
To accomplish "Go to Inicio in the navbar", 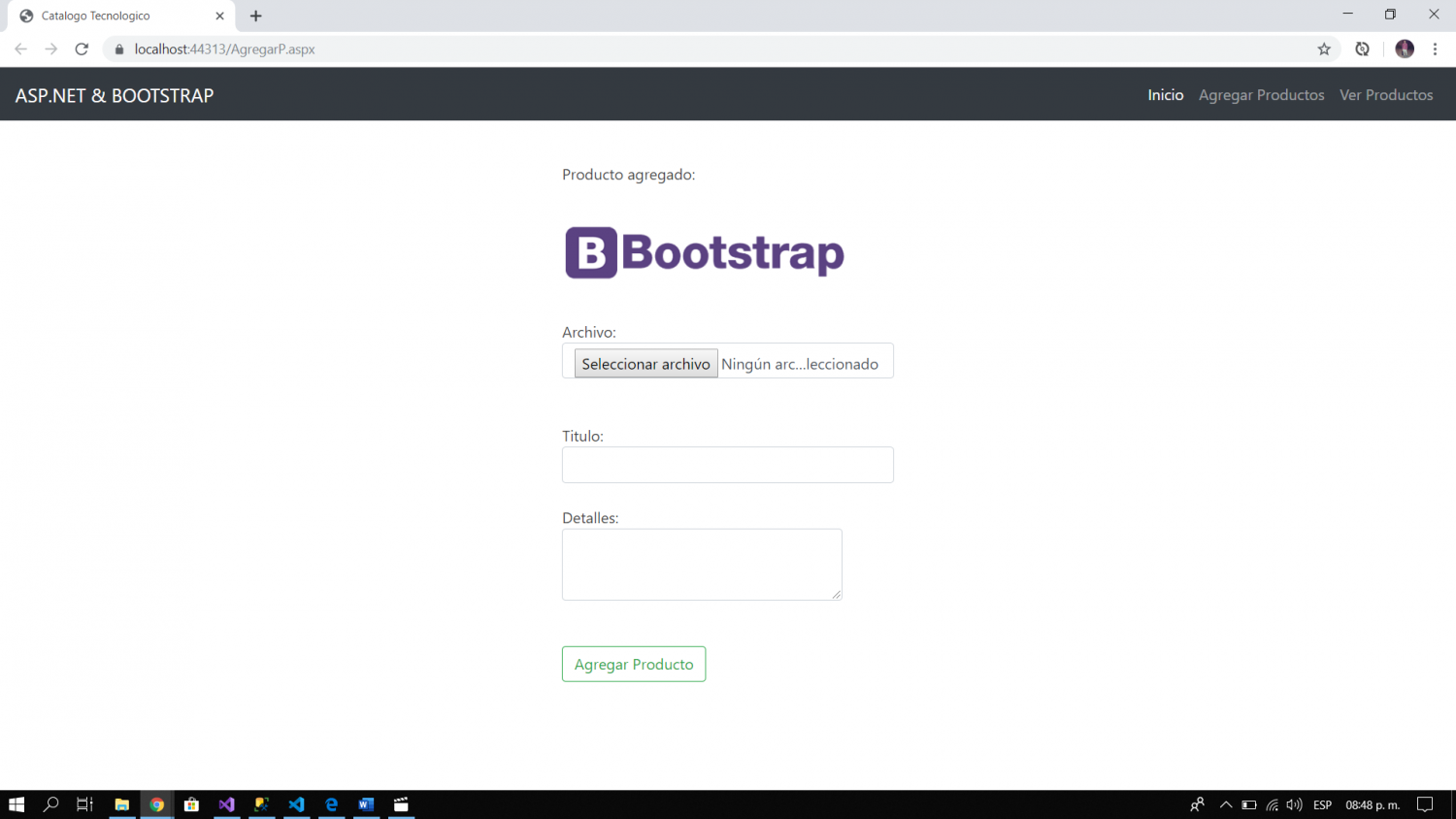I will pyautogui.click(x=1166, y=95).
